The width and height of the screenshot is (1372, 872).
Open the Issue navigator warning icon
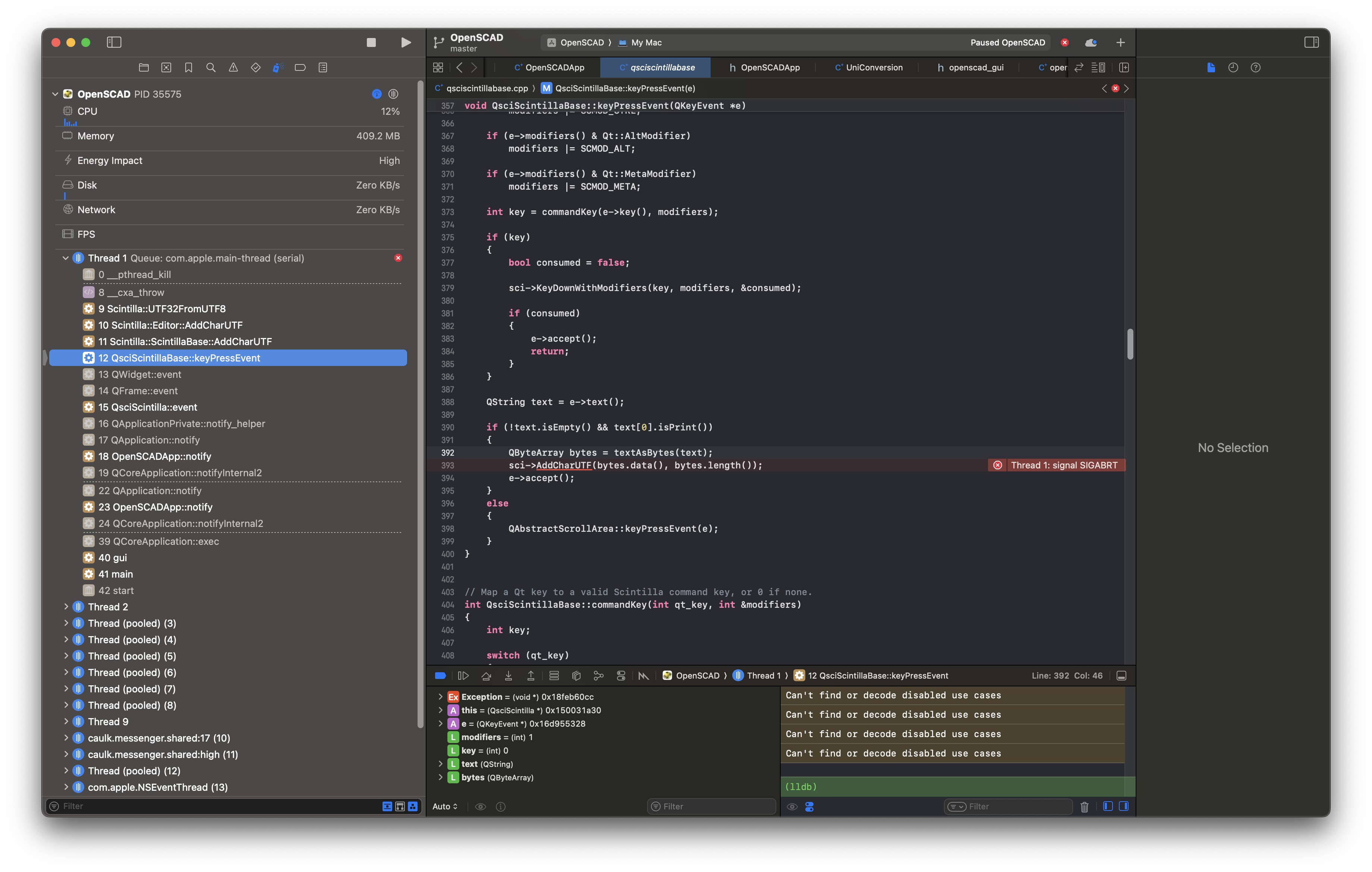(x=233, y=67)
